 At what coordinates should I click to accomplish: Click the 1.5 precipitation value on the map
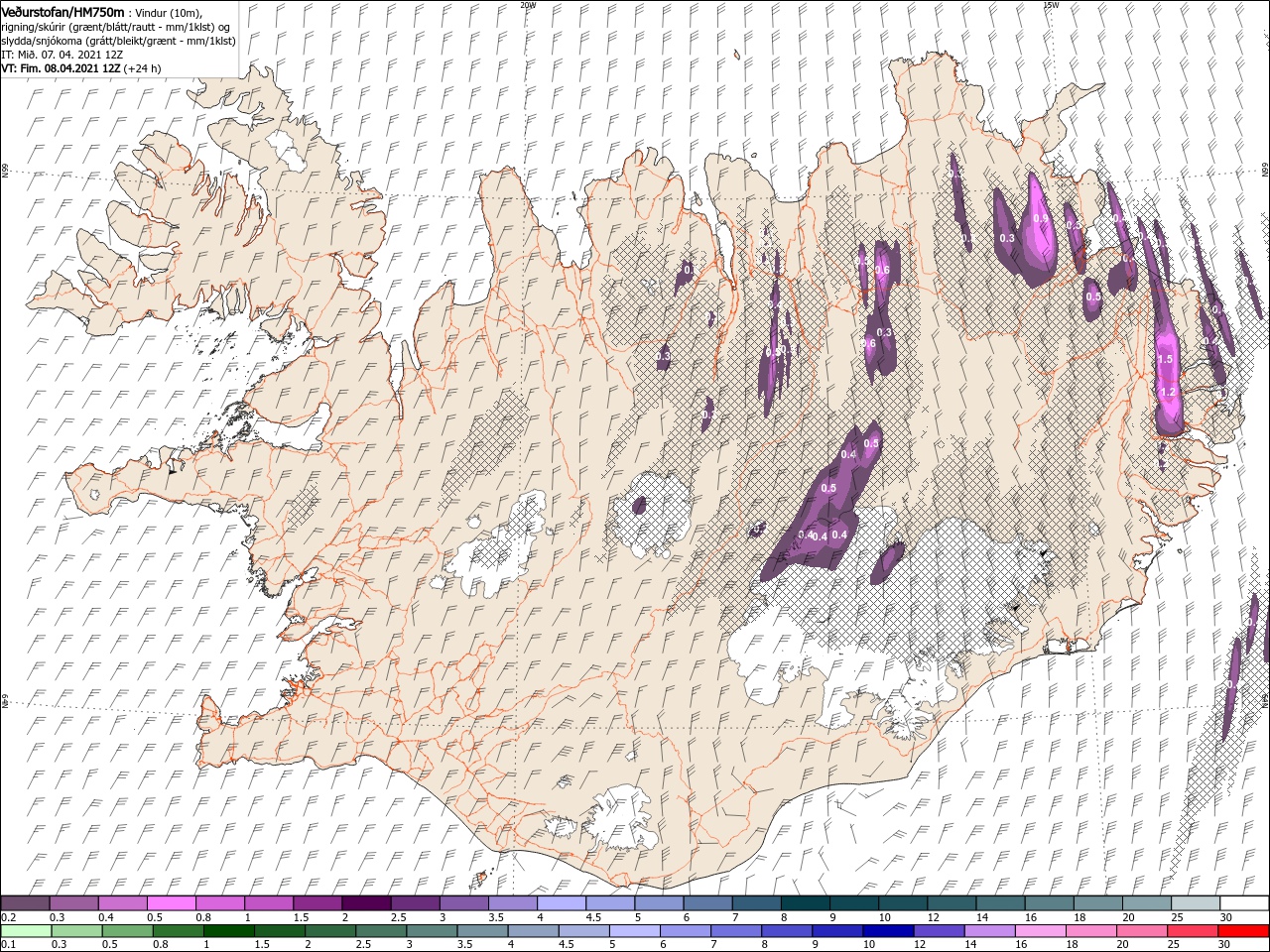(x=1165, y=359)
